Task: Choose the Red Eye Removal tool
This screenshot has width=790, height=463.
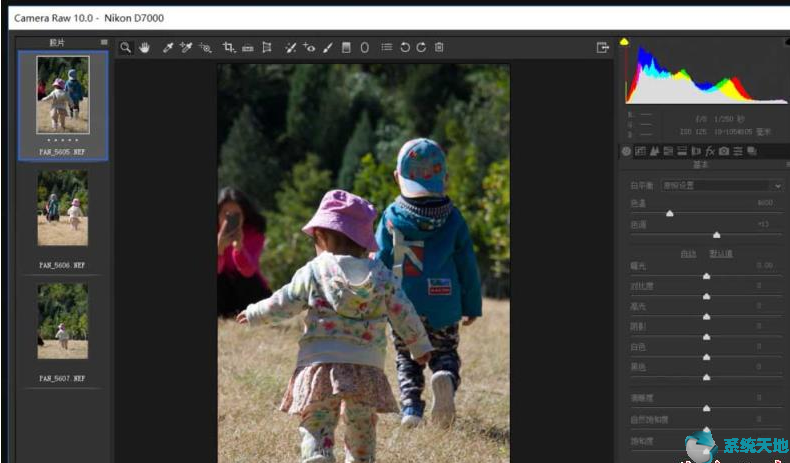Action: pos(309,47)
